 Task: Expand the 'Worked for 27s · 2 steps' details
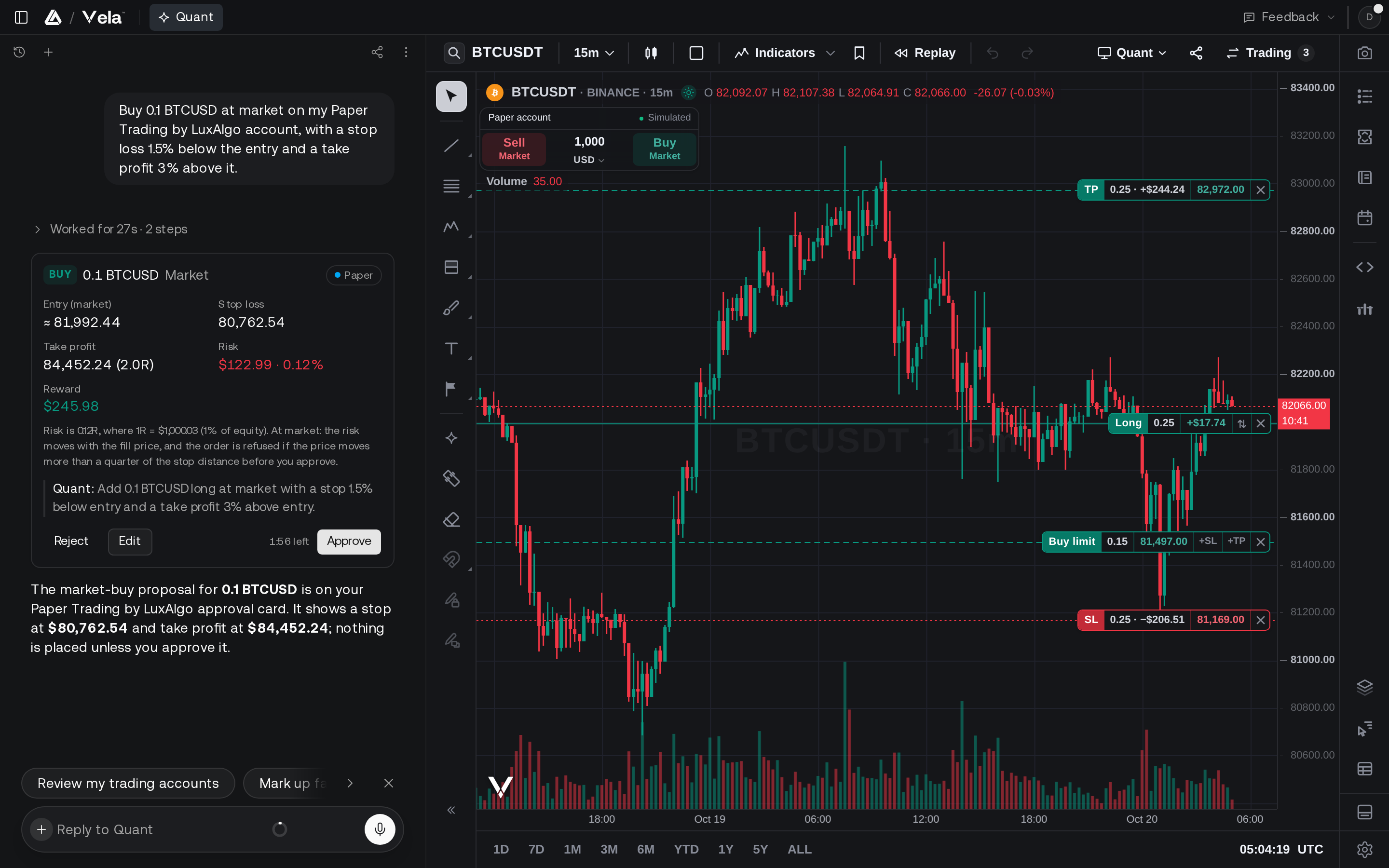coord(111,229)
